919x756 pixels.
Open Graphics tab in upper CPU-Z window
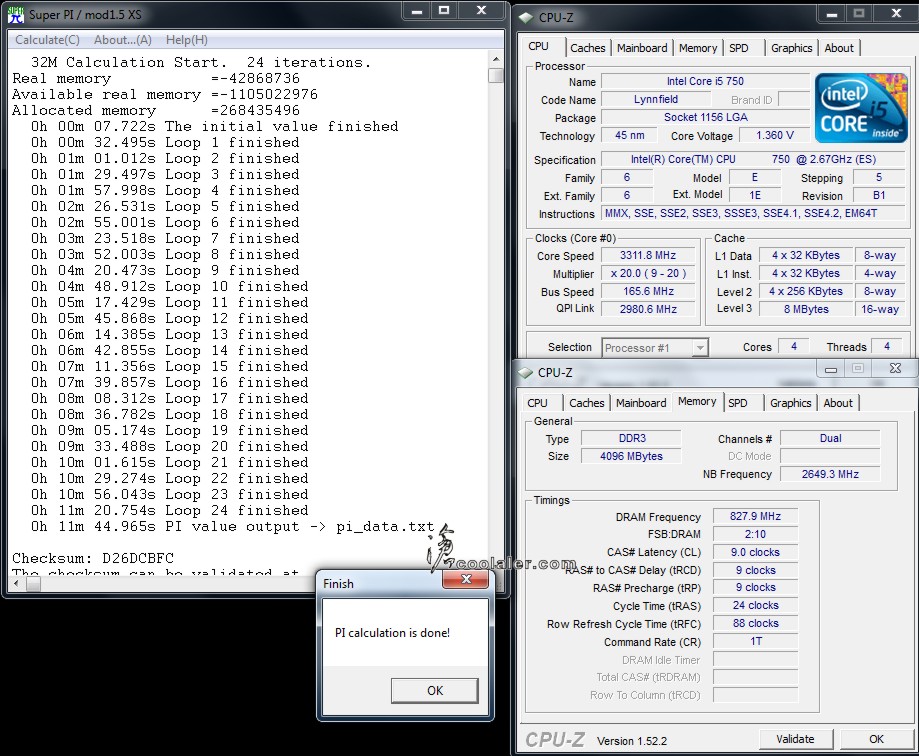click(x=791, y=48)
